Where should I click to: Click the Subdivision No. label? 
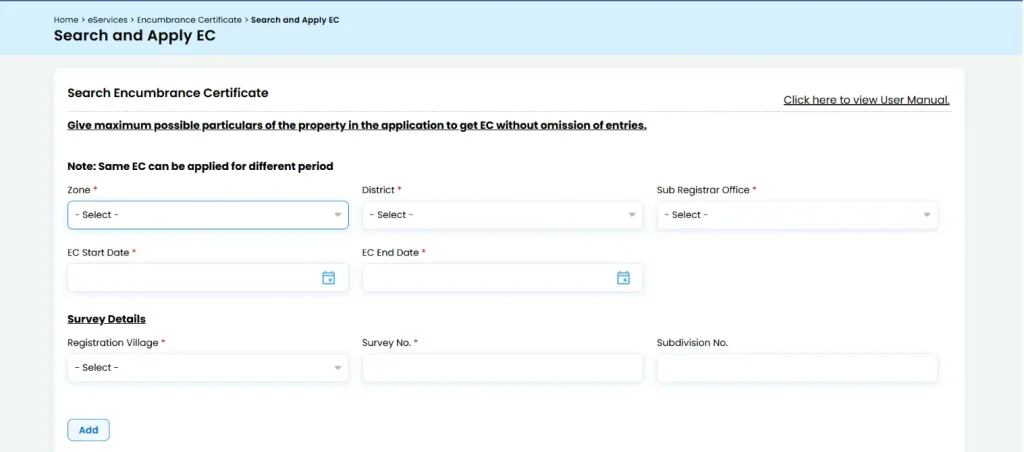click(x=692, y=343)
